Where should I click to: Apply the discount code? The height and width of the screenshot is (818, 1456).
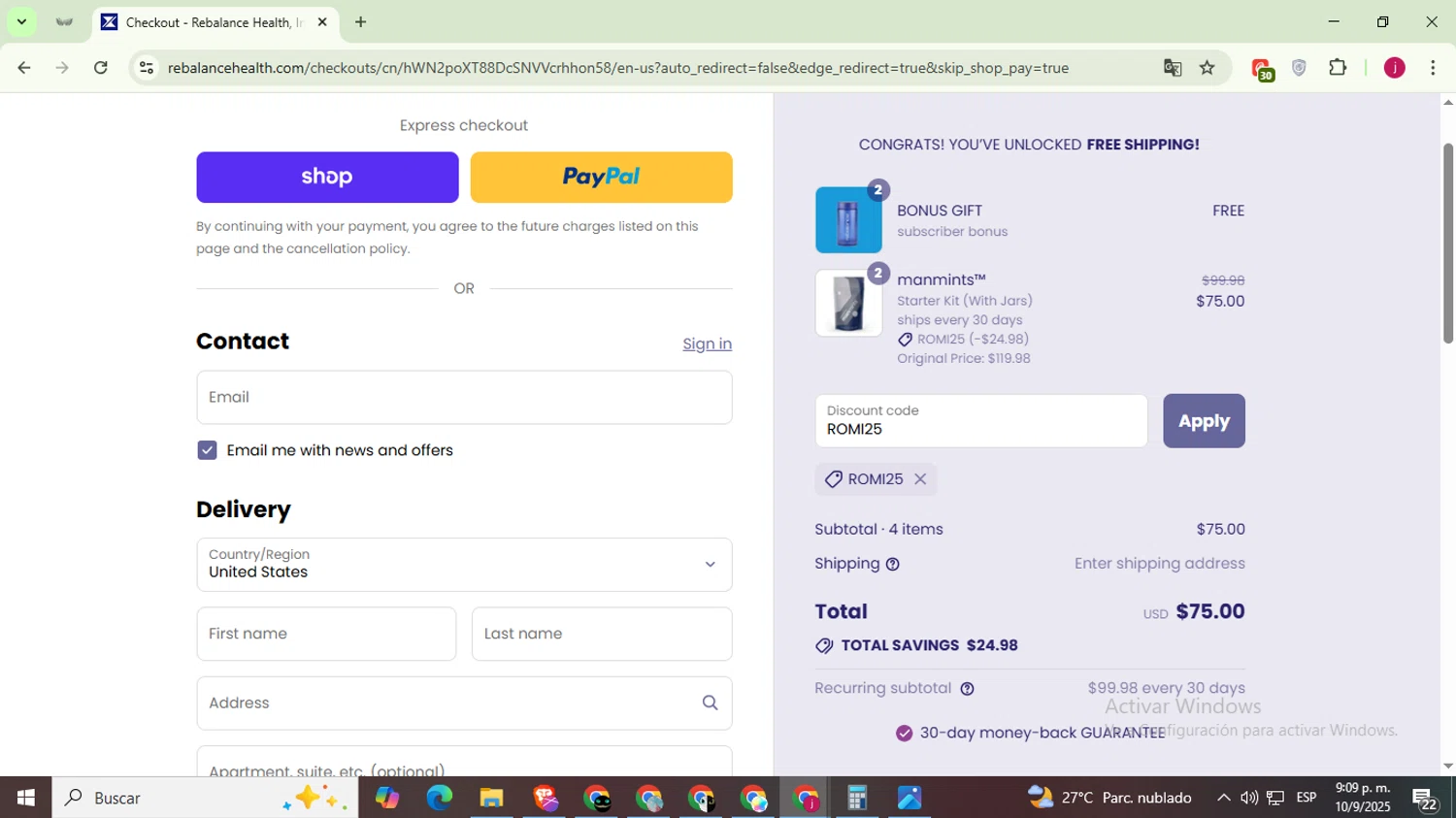pos(1204,421)
